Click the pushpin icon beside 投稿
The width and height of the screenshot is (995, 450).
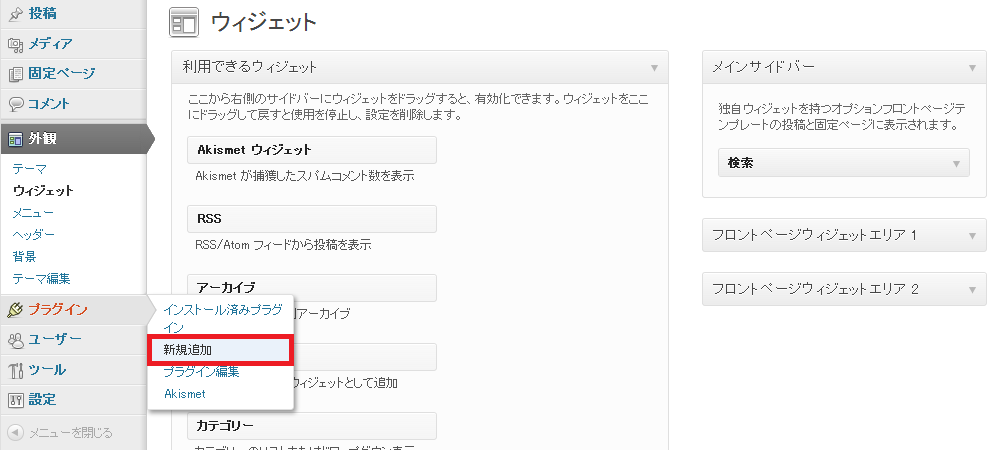pyautogui.click(x=15, y=14)
